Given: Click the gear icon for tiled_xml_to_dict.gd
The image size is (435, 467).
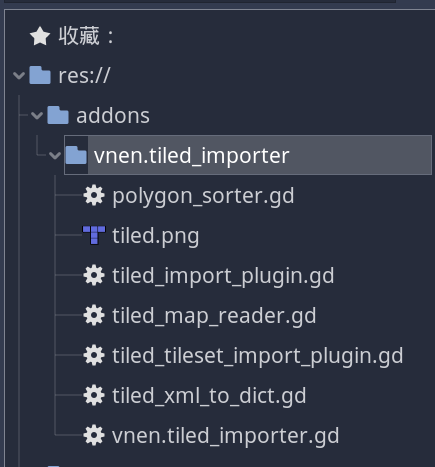Looking at the screenshot, I should [x=94, y=395].
